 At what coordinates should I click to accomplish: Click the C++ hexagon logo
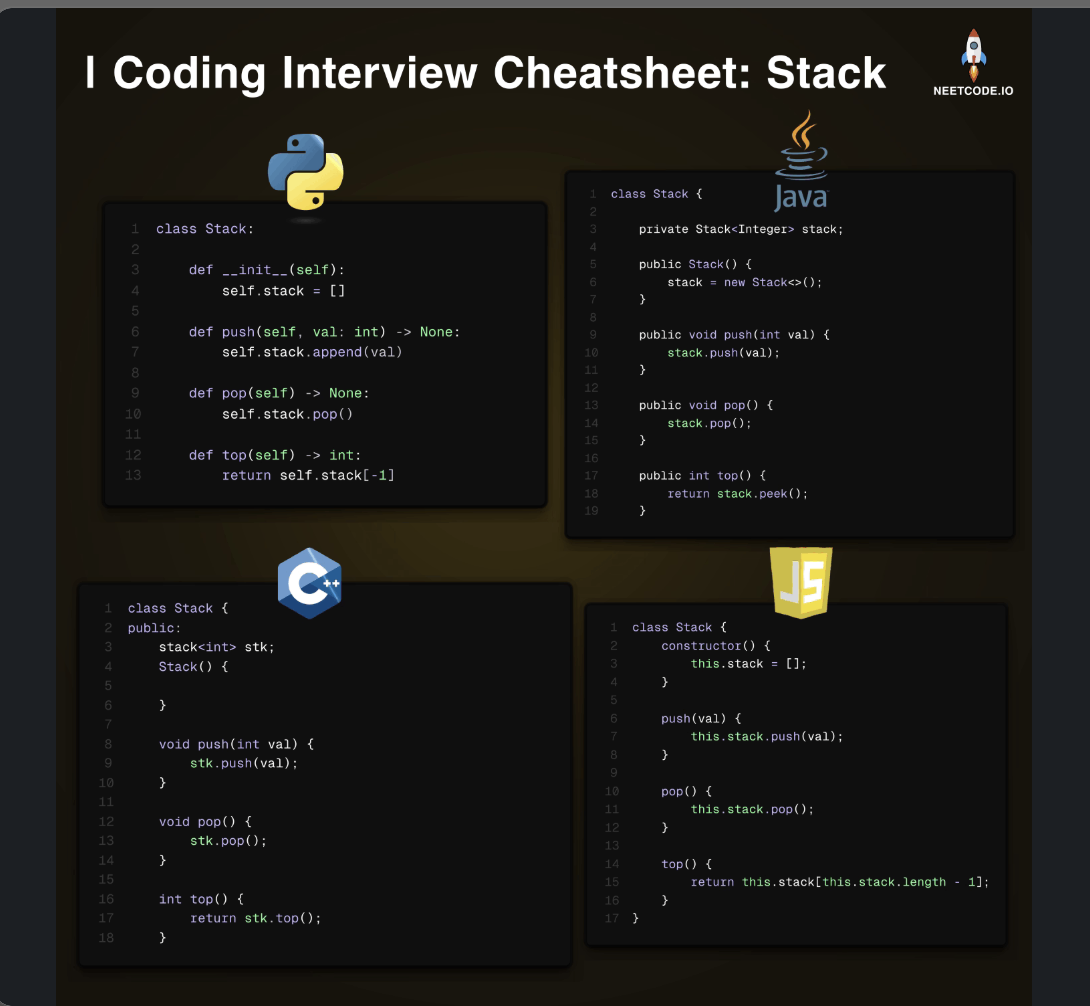pyautogui.click(x=310, y=583)
